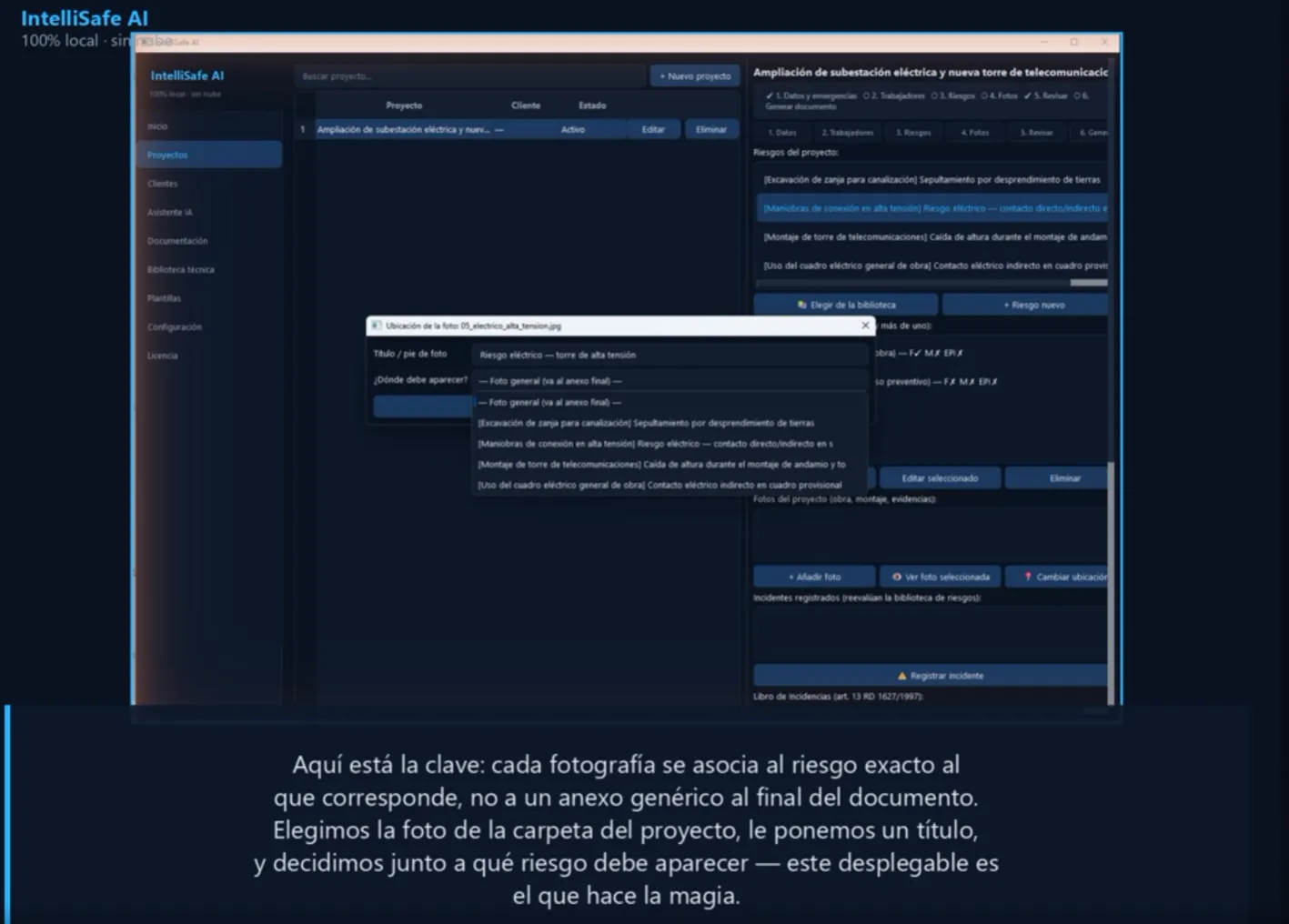
Task: Open the '¿Dónde debe aparecer?' combo box
Action: pos(670,381)
